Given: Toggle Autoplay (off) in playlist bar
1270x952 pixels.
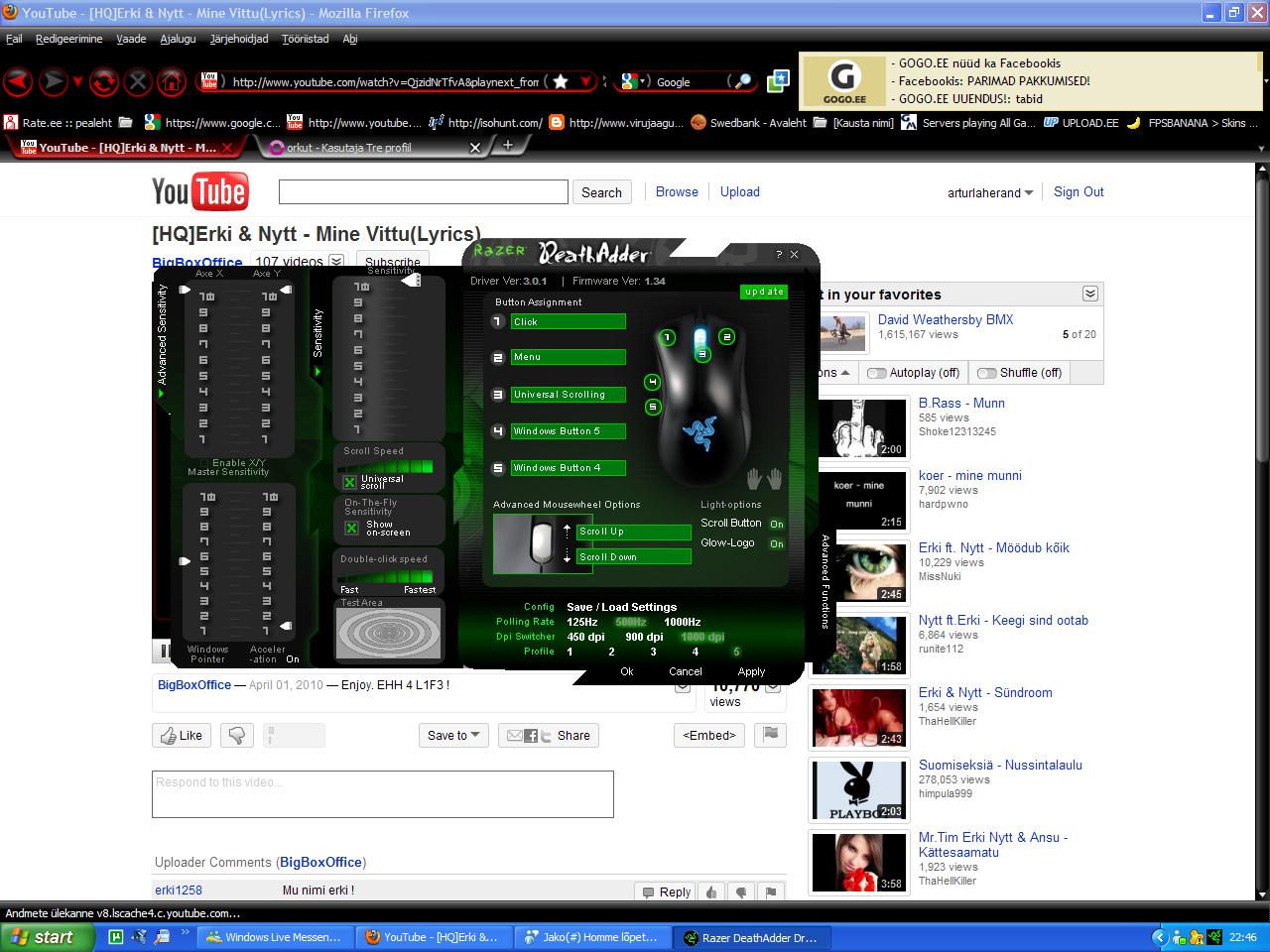Looking at the screenshot, I should coord(913,373).
